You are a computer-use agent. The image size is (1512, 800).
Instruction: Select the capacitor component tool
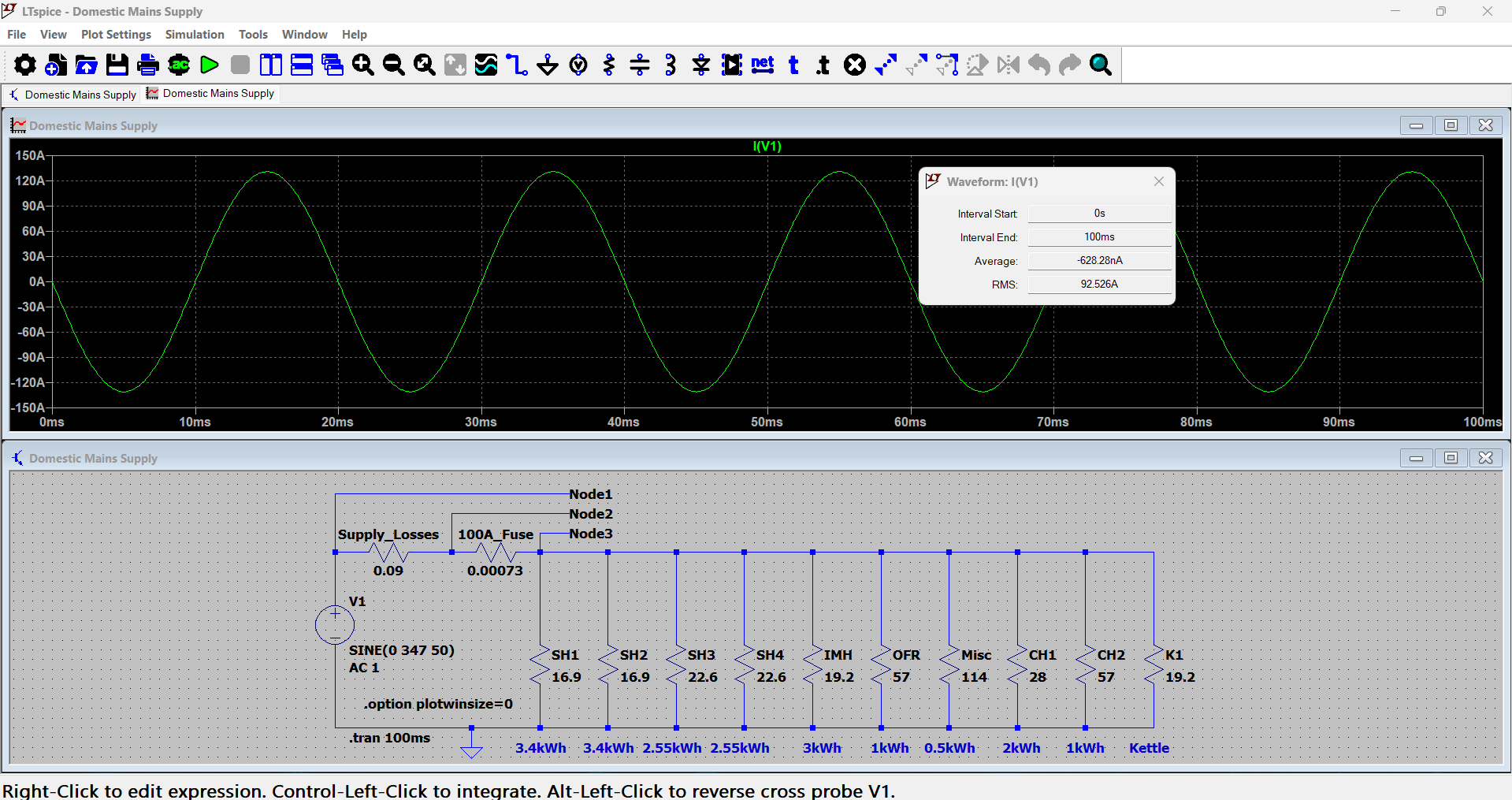tap(640, 65)
